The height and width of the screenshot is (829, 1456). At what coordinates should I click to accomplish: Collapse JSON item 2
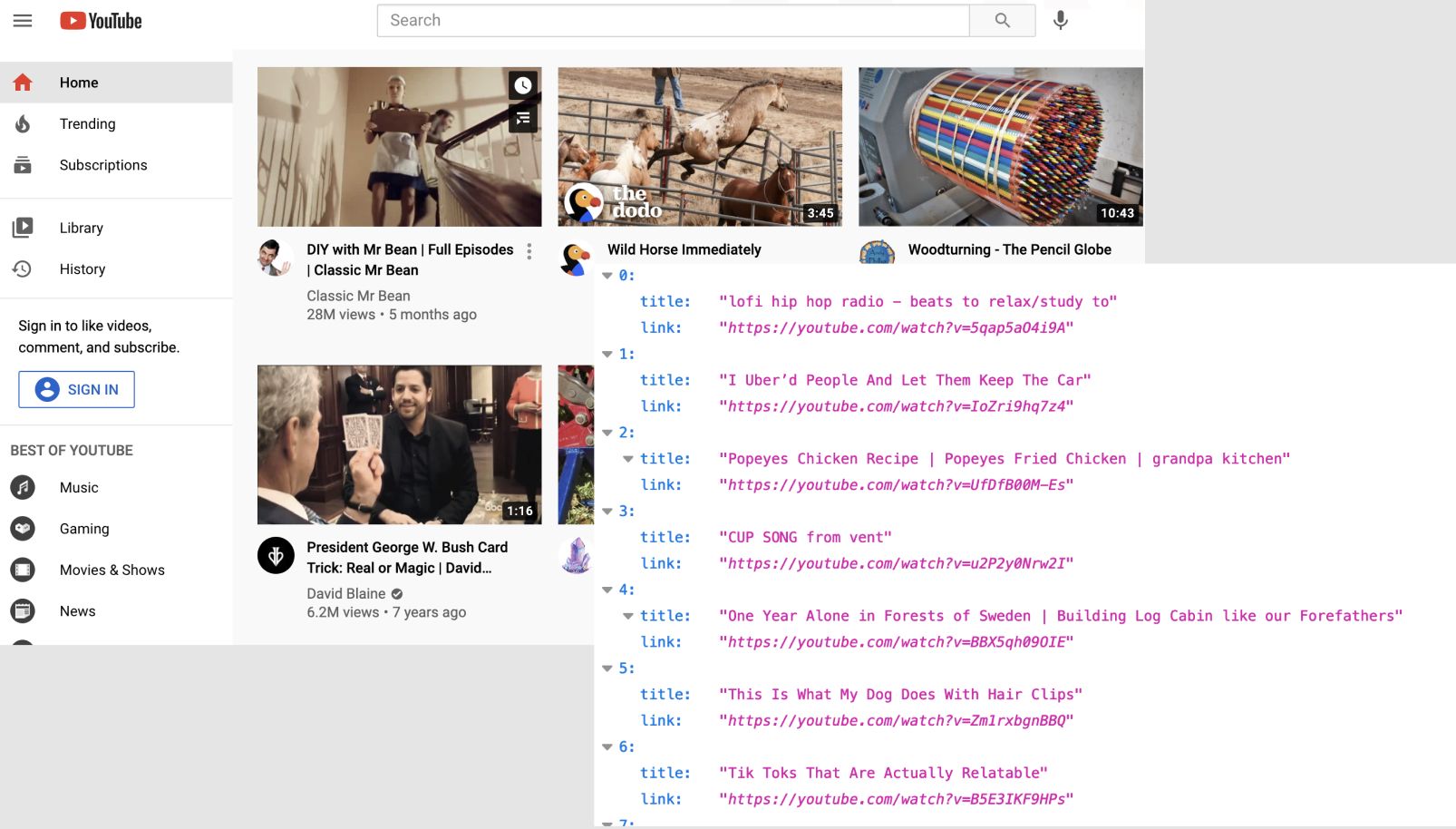607,434
